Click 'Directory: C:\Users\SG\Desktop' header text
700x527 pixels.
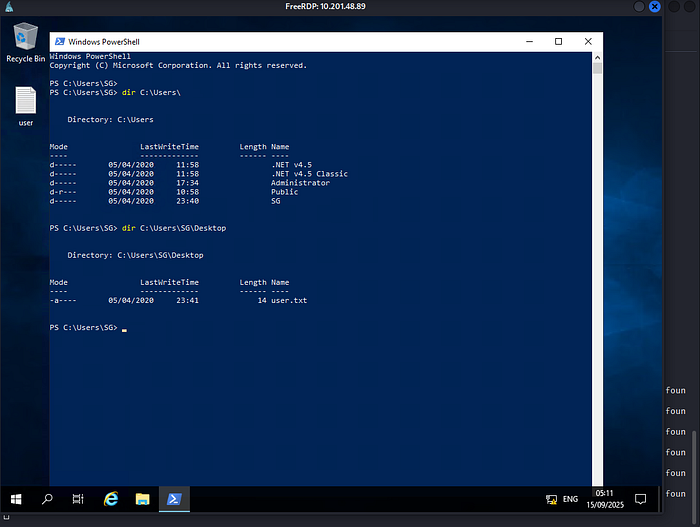[135, 255]
